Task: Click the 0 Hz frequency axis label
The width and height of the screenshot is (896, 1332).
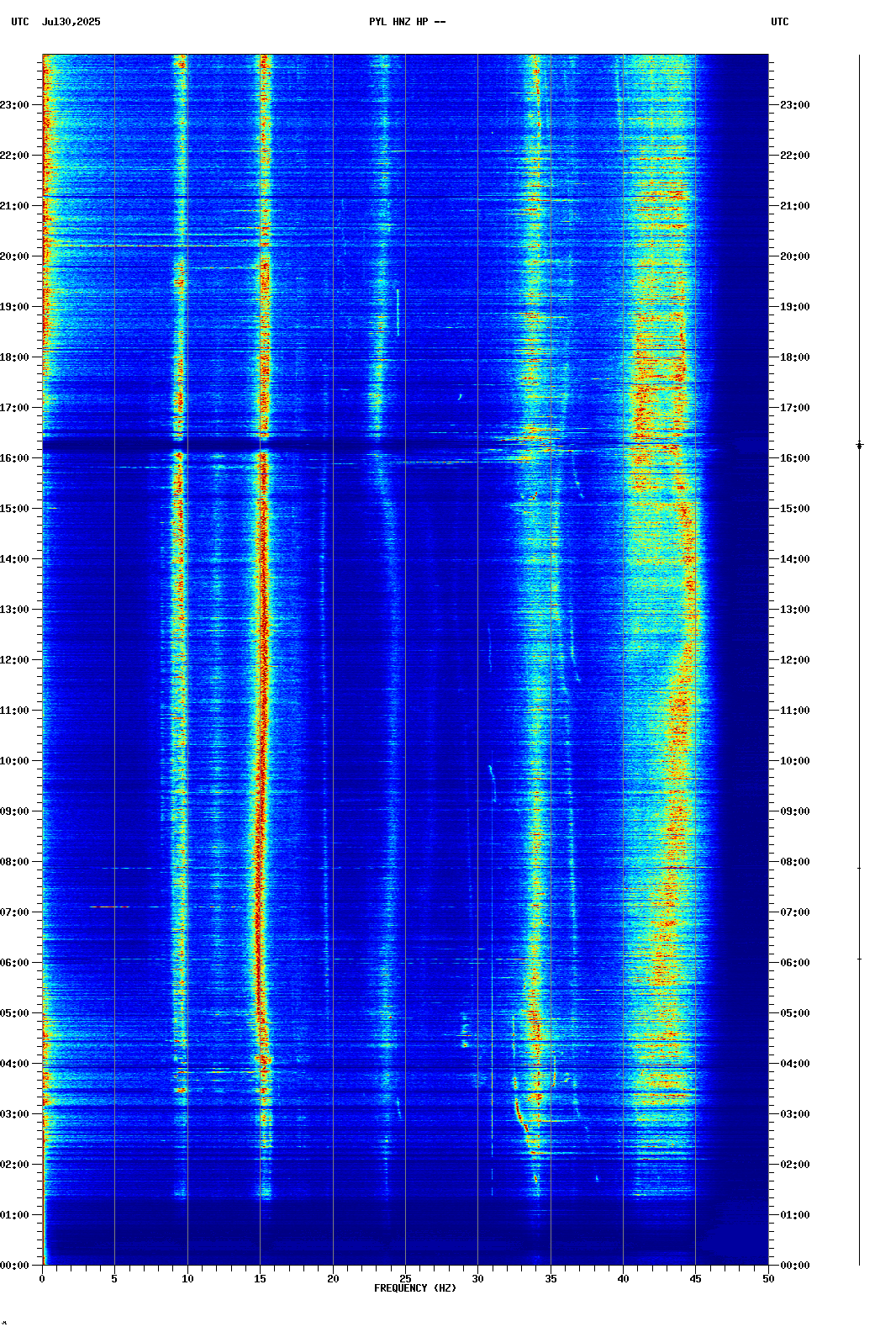Action: point(42,1279)
